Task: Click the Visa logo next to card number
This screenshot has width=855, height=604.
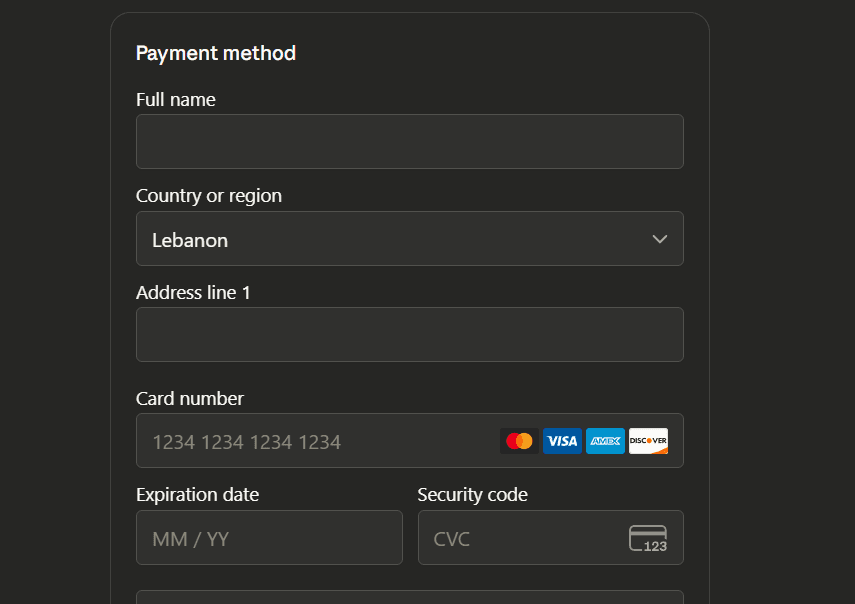Action: coord(562,440)
